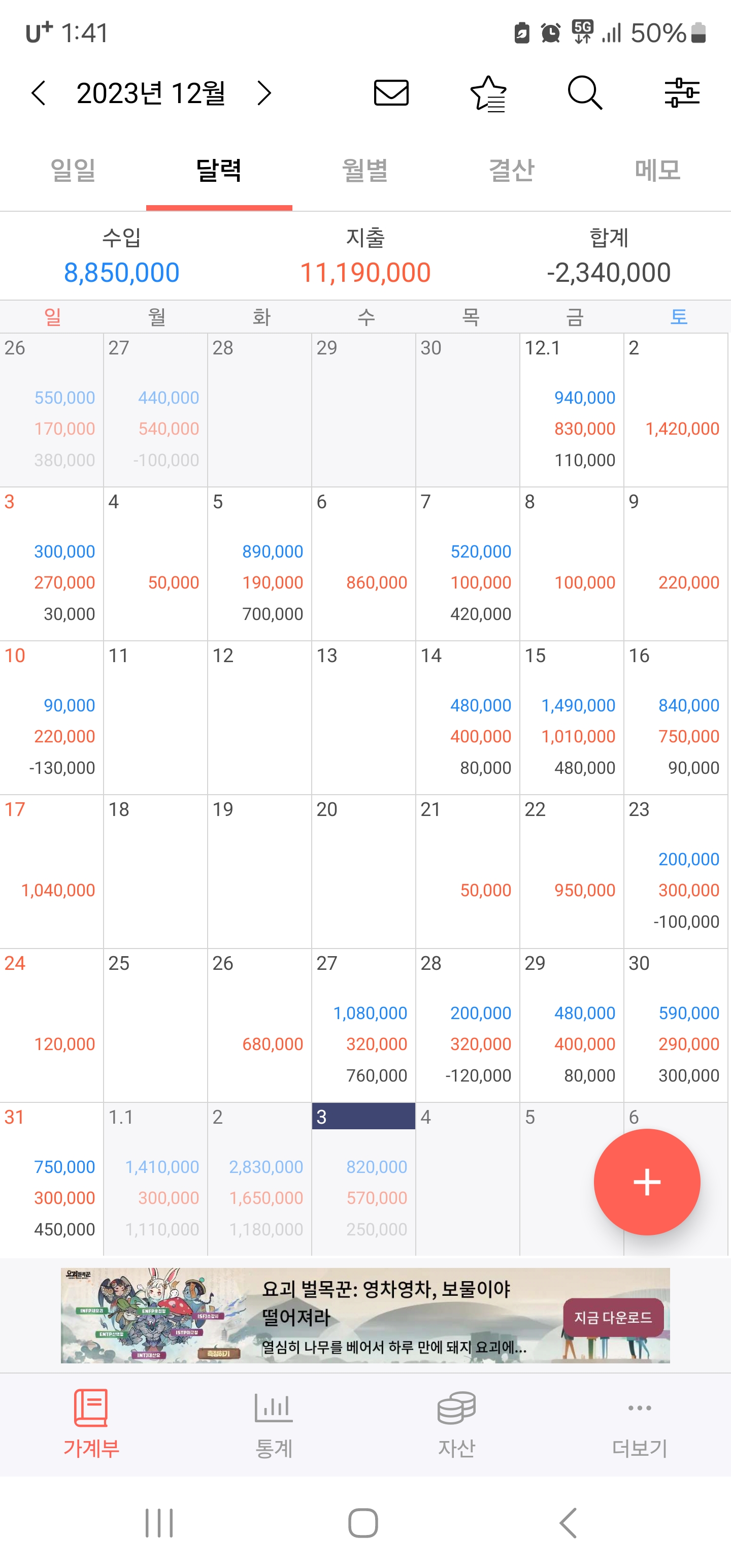Open the envelope message icon

[x=391, y=93]
